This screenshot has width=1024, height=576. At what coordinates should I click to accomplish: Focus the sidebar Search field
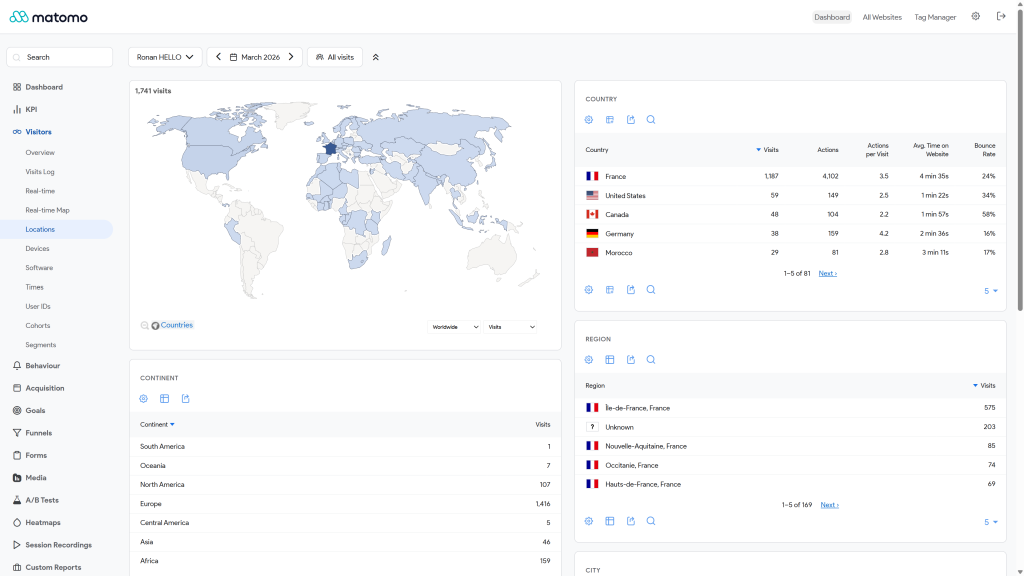click(59, 57)
